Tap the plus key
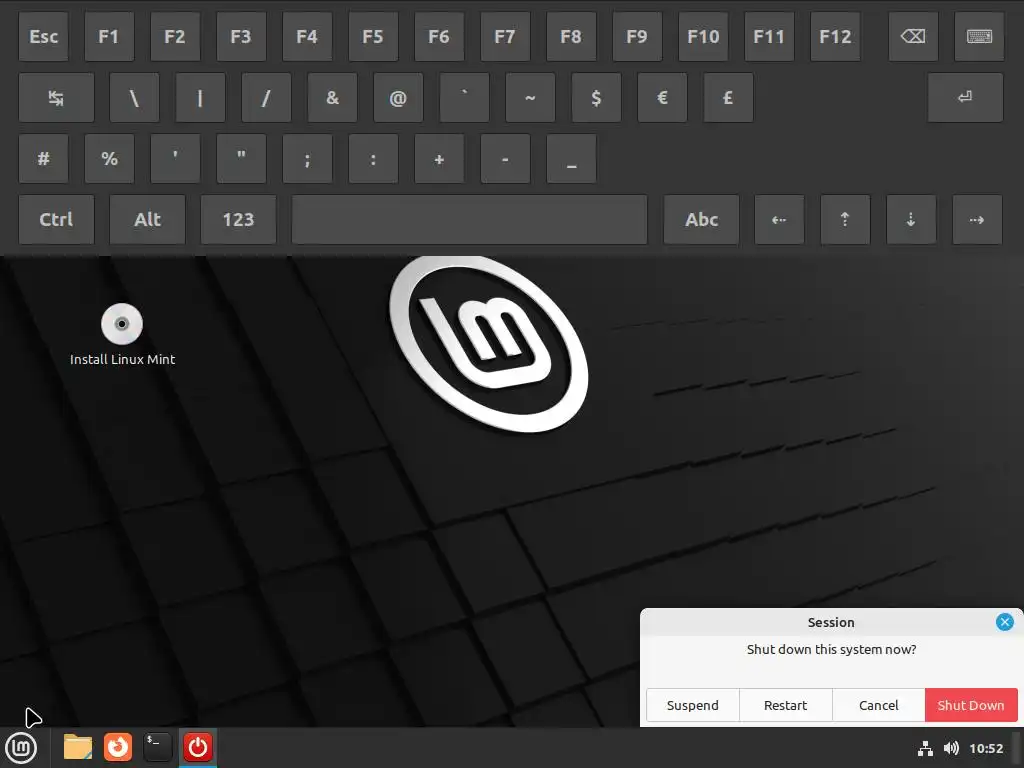The width and height of the screenshot is (1024, 768). click(x=439, y=159)
